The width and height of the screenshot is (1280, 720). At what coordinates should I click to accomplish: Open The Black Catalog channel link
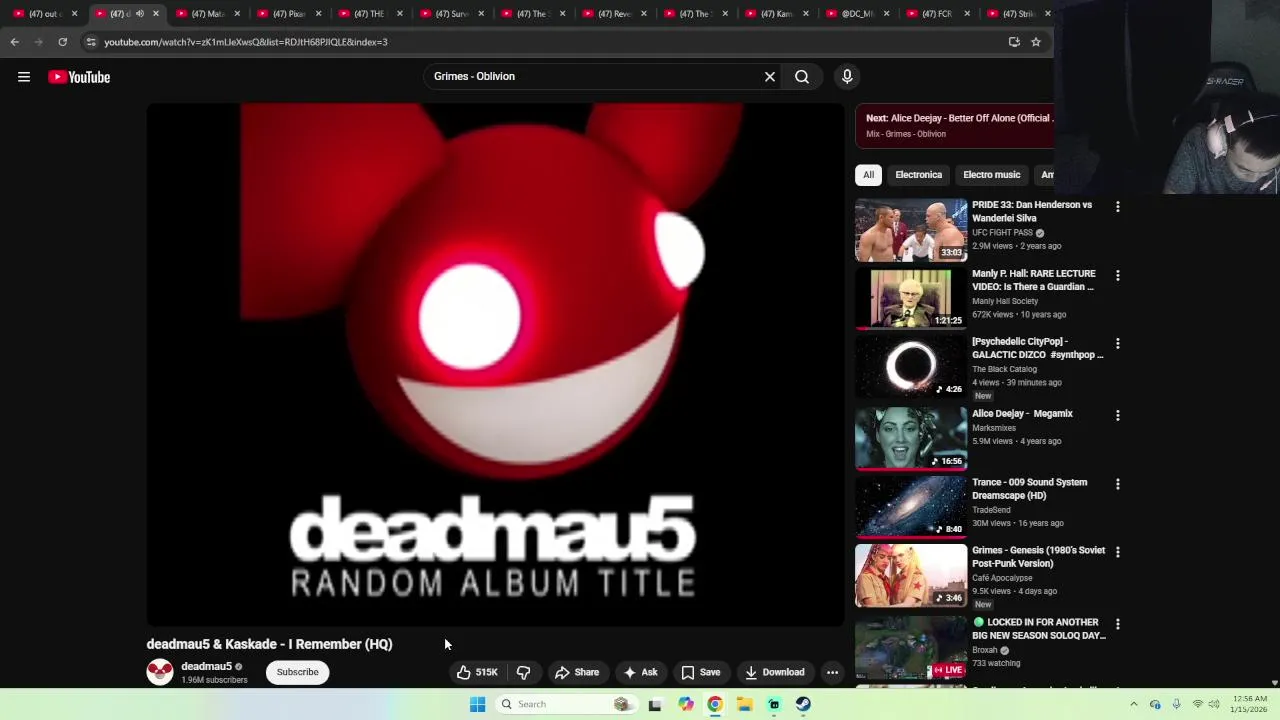(1004, 369)
